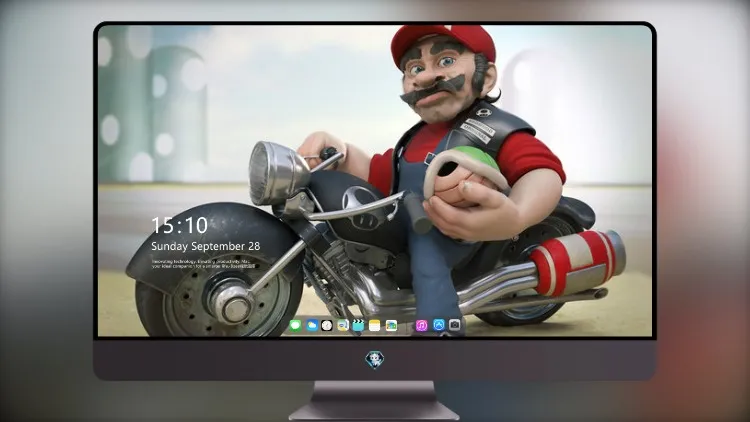Launch the pink Music app in the dock
The width and height of the screenshot is (750, 422).
click(x=422, y=325)
